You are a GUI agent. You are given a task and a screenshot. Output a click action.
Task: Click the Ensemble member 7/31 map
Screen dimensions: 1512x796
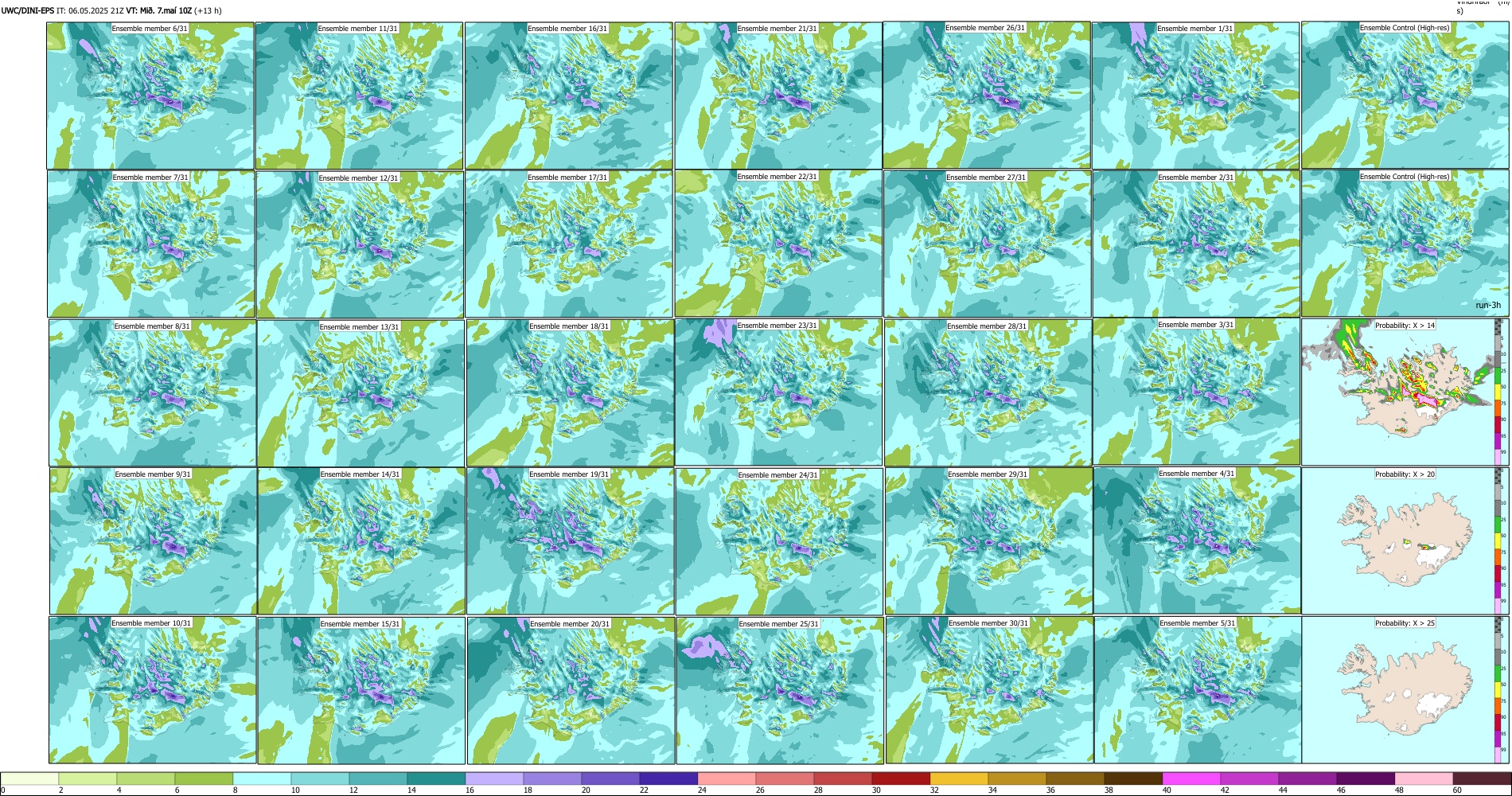coord(151,244)
